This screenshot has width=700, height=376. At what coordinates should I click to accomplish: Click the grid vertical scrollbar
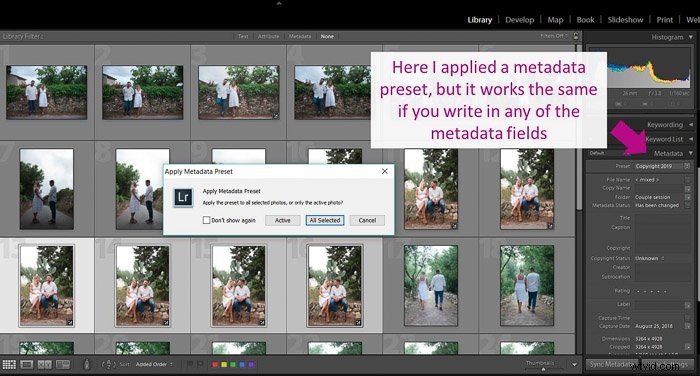coord(579,127)
